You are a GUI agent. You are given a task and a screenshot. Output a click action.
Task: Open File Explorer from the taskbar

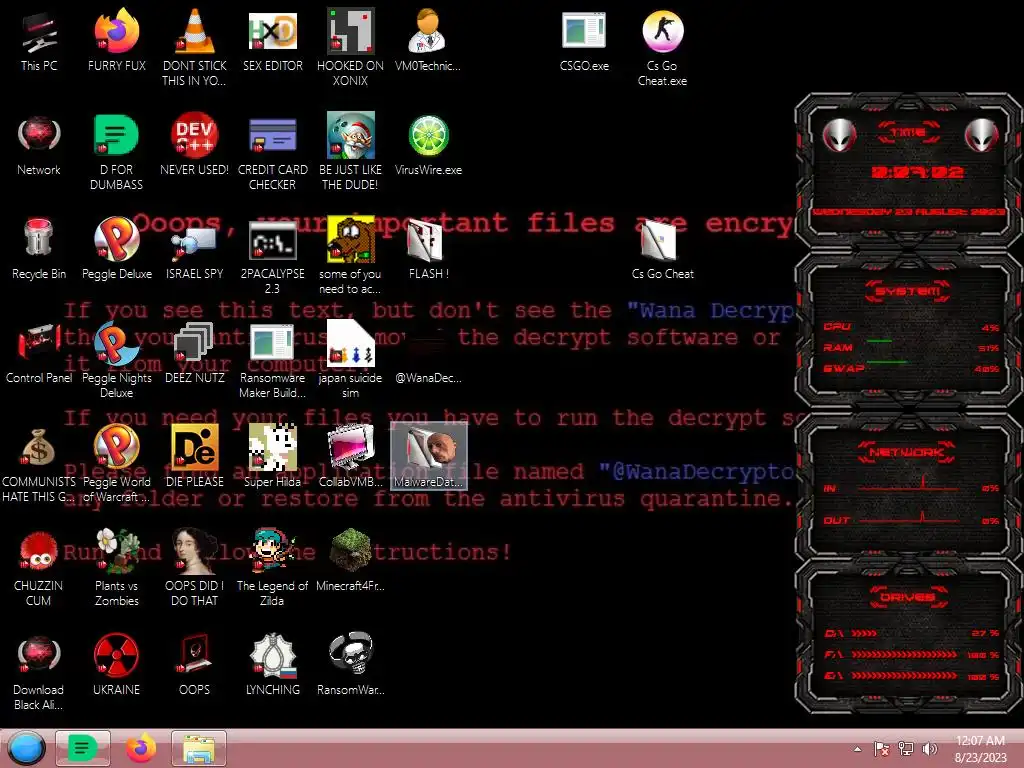[x=199, y=748]
